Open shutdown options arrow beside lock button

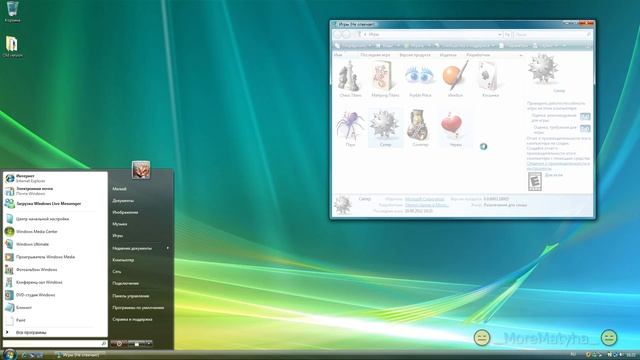[149, 344]
